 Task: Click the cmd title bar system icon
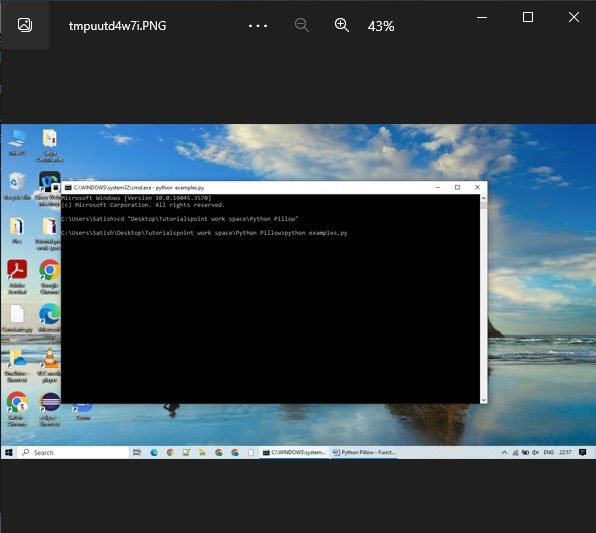[x=68, y=187]
